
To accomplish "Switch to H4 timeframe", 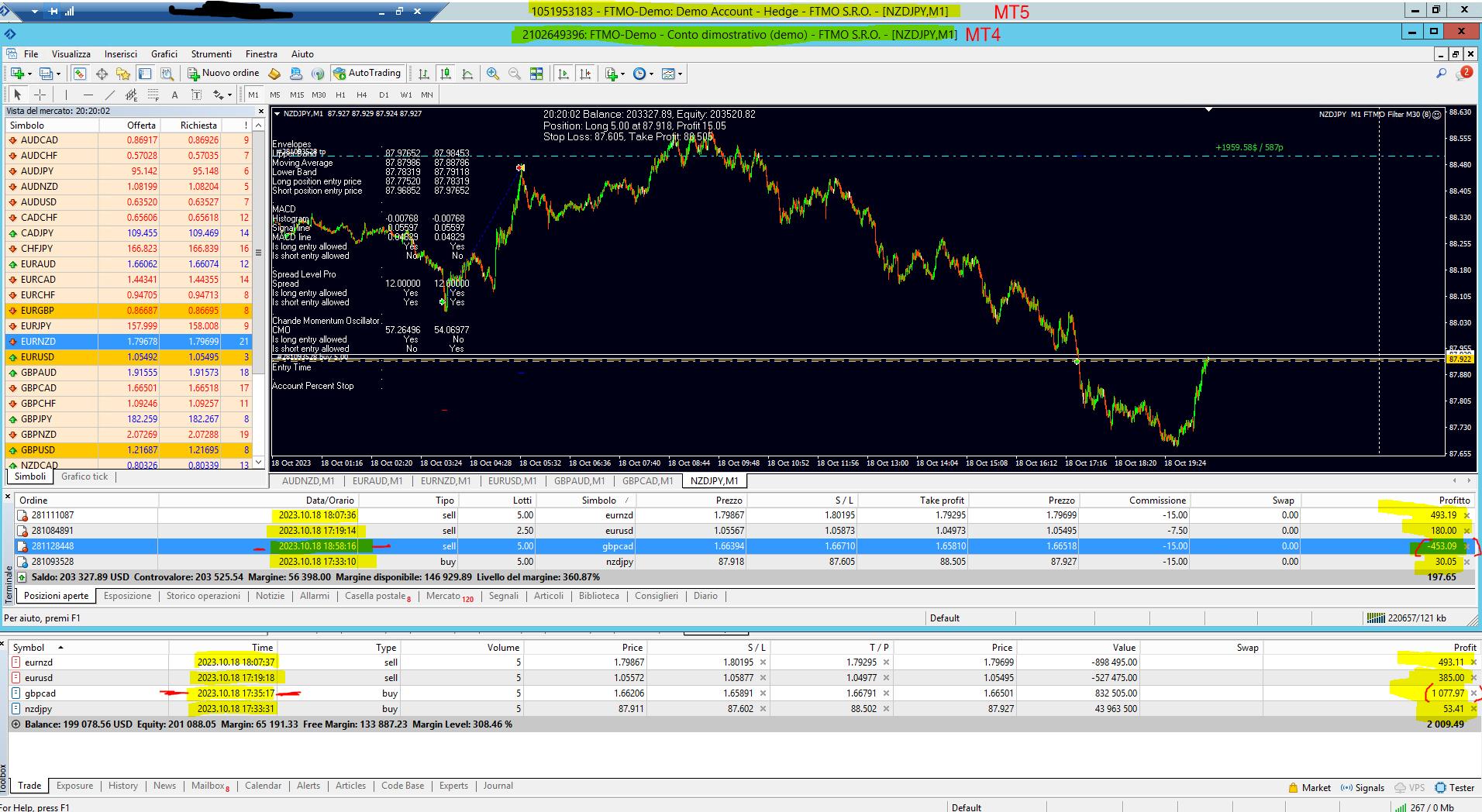I will click(x=362, y=95).
